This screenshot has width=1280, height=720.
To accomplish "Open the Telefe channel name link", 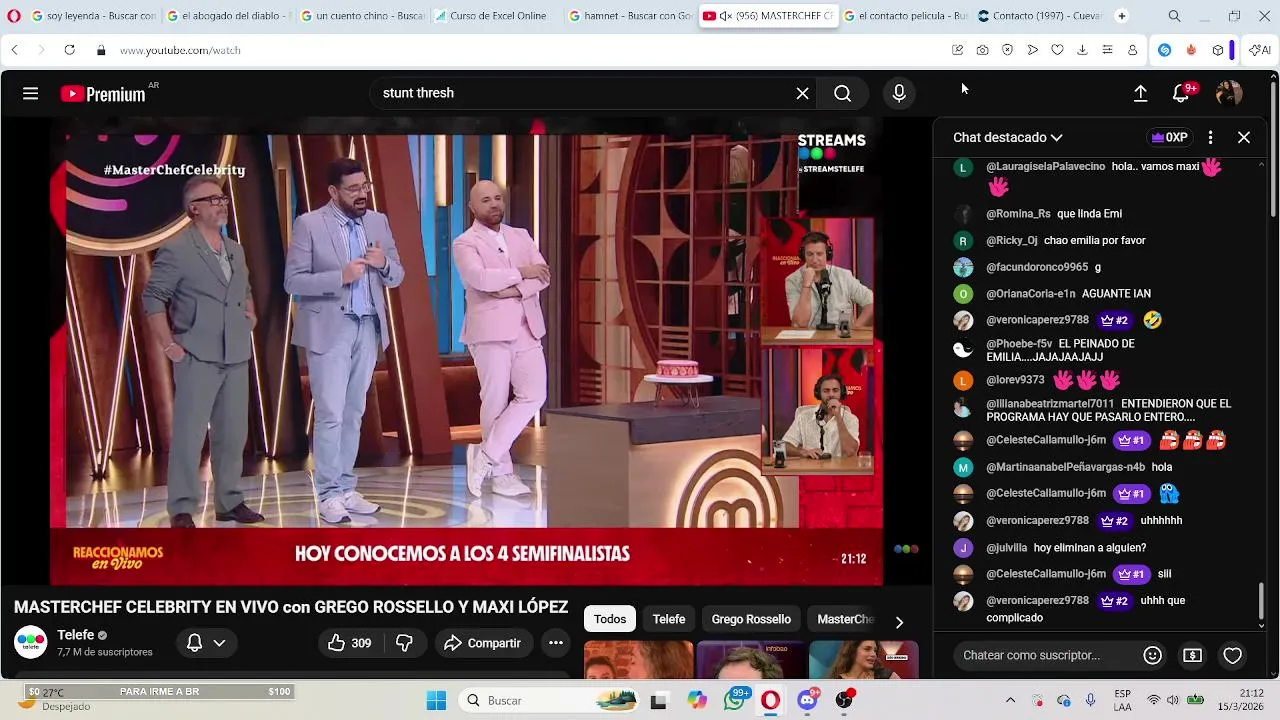I will tap(76, 635).
